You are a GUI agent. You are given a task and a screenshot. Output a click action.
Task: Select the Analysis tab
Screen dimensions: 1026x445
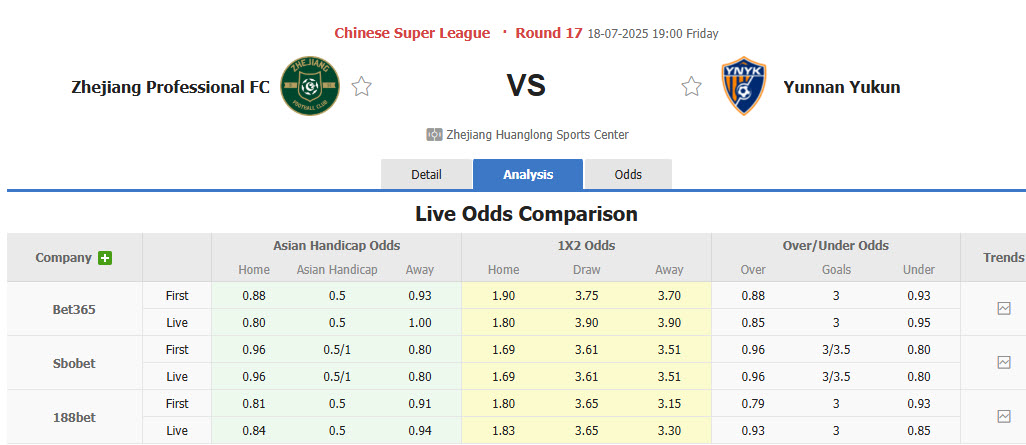tap(528, 175)
